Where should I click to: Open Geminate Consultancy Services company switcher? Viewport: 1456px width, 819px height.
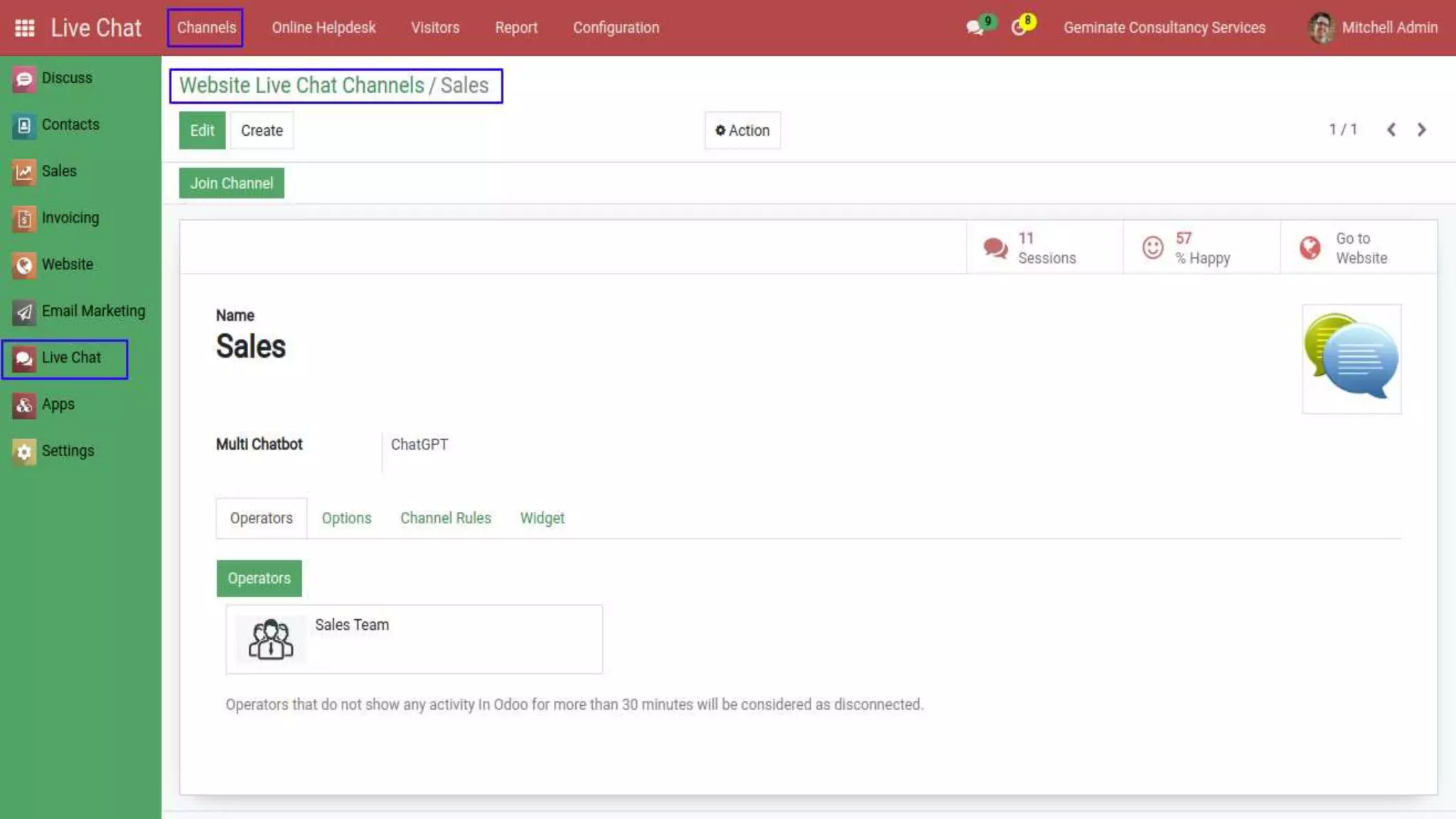point(1164,28)
